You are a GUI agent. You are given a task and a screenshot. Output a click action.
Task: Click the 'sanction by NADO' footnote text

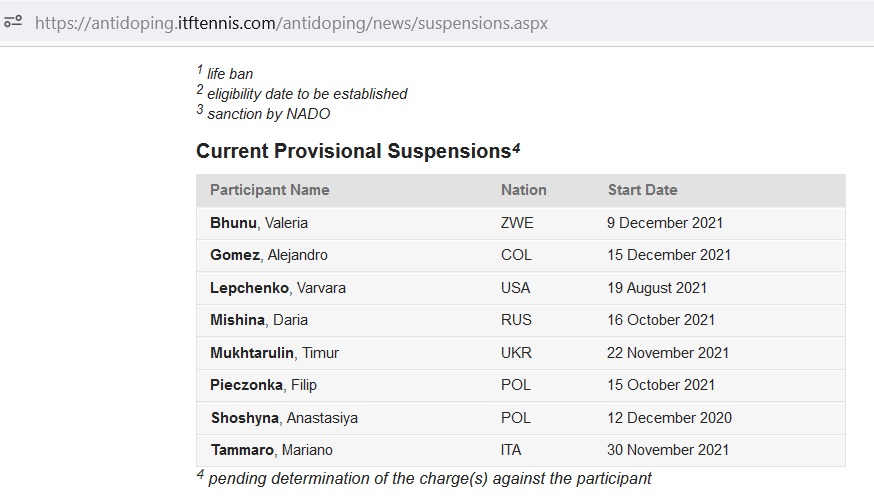268,114
